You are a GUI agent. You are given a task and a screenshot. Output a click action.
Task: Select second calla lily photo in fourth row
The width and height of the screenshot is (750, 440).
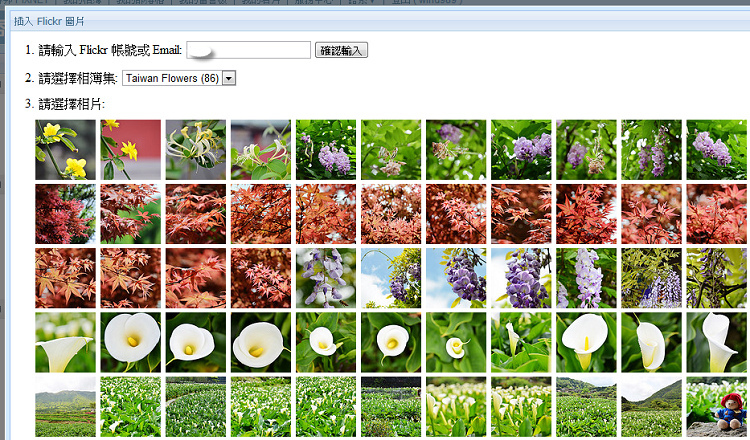pyautogui.click(x=130, y=342)
